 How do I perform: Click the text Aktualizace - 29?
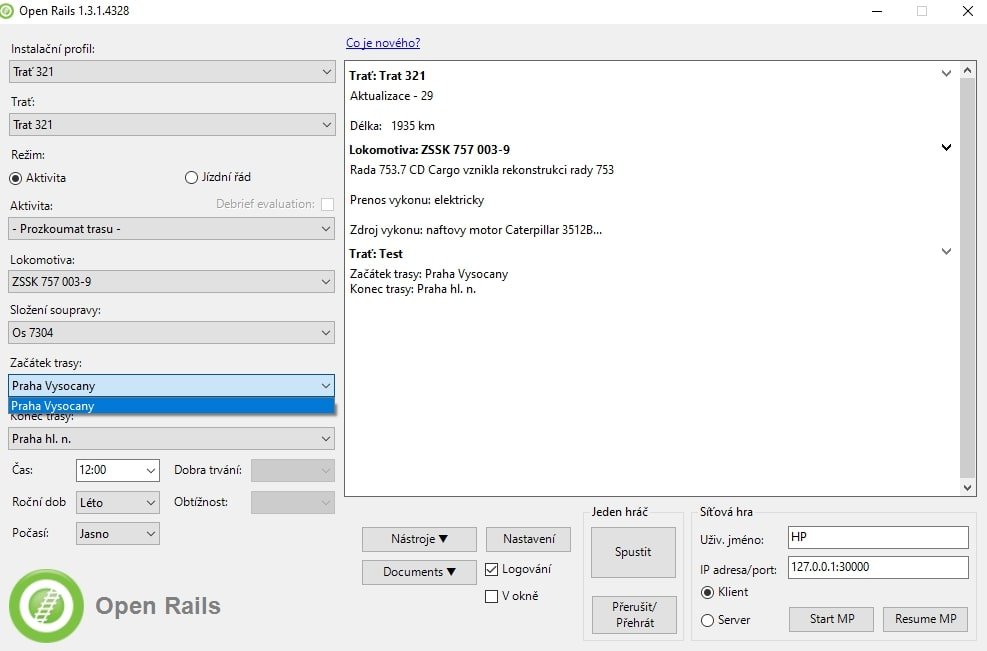click(392, 96)
